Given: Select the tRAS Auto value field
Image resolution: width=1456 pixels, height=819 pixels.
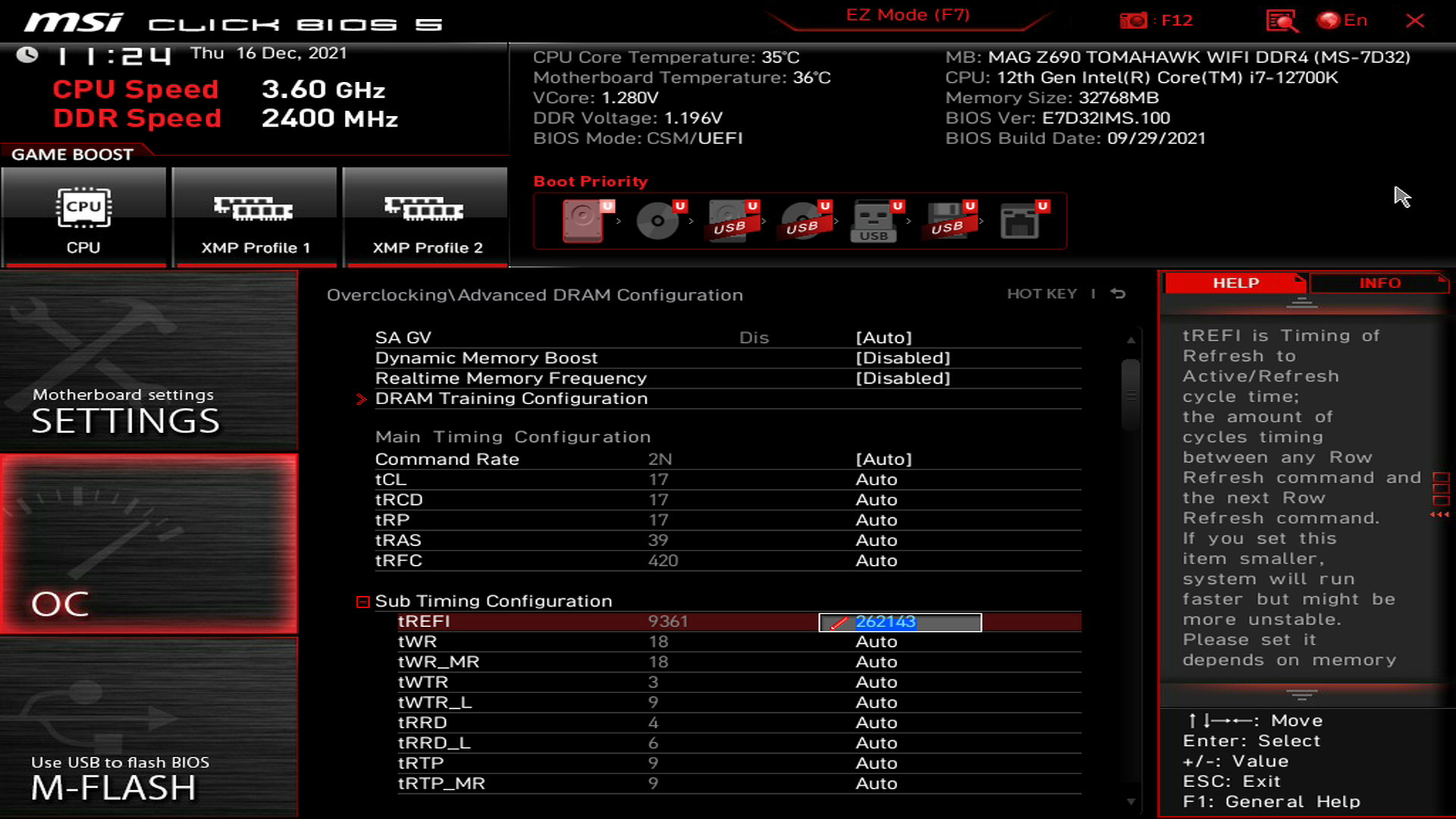Looking at the screenshot, I should pyautogui.click(x=877, y=540).
